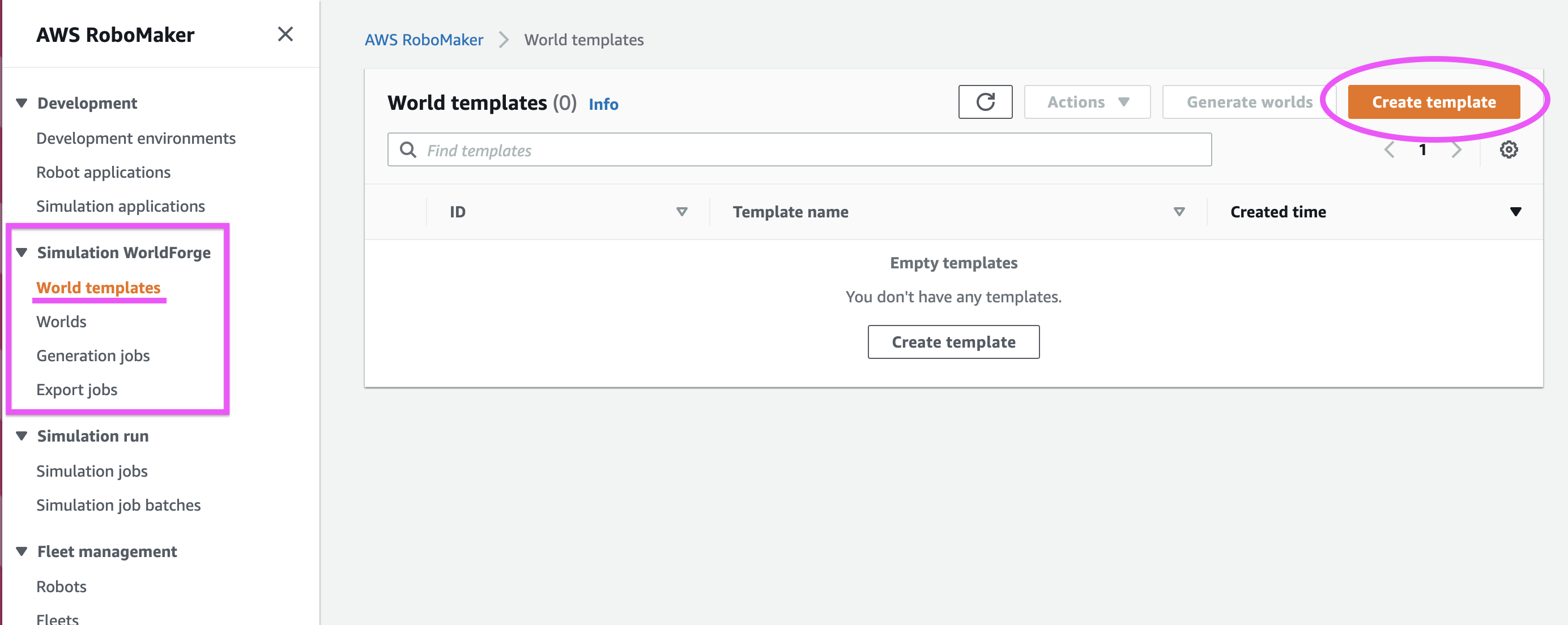The height and width of the screenshot is (625, 1568).
Task: Click the Find templates search field
Action: [799, 149]
